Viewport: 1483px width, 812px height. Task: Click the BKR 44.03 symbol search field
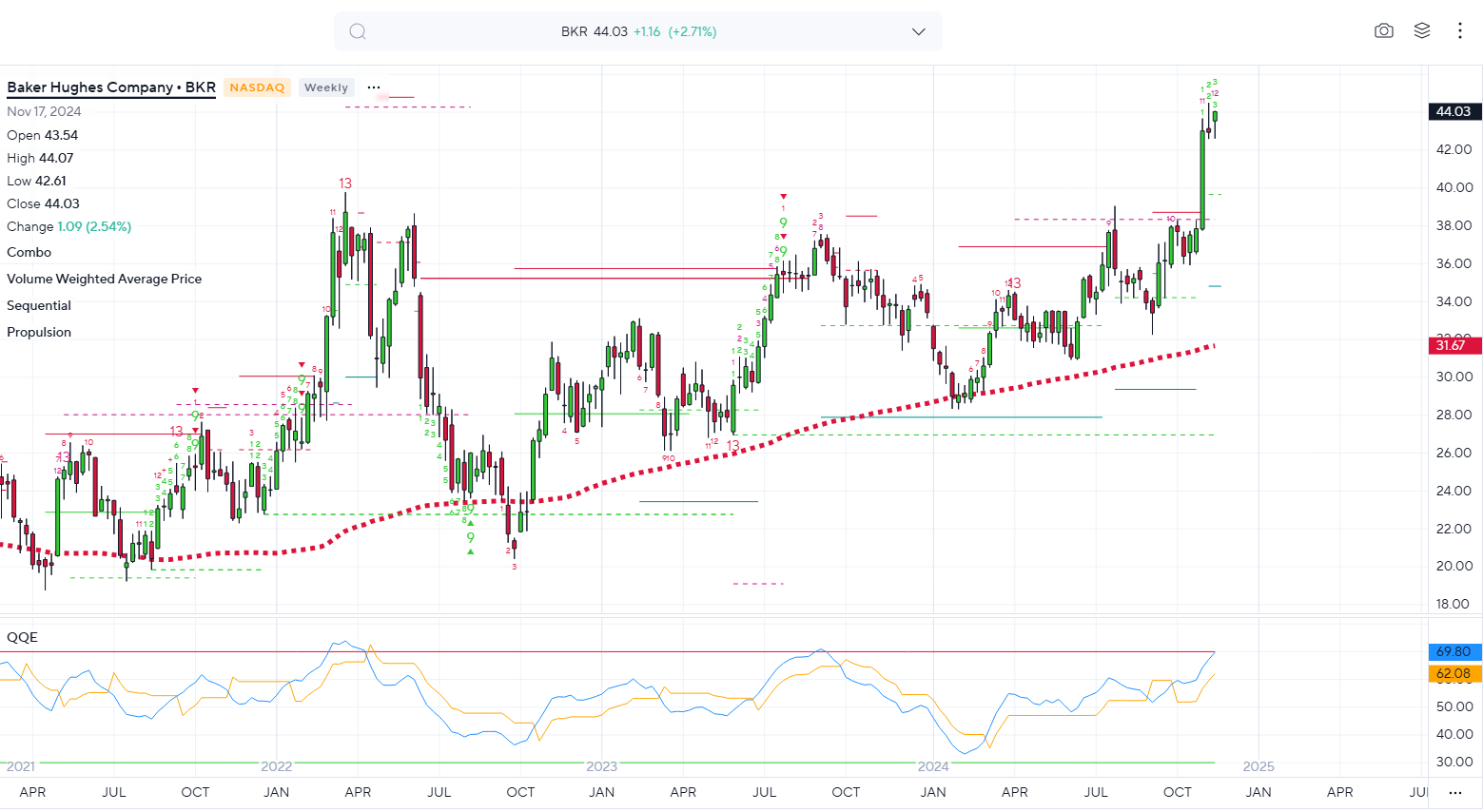637,31
